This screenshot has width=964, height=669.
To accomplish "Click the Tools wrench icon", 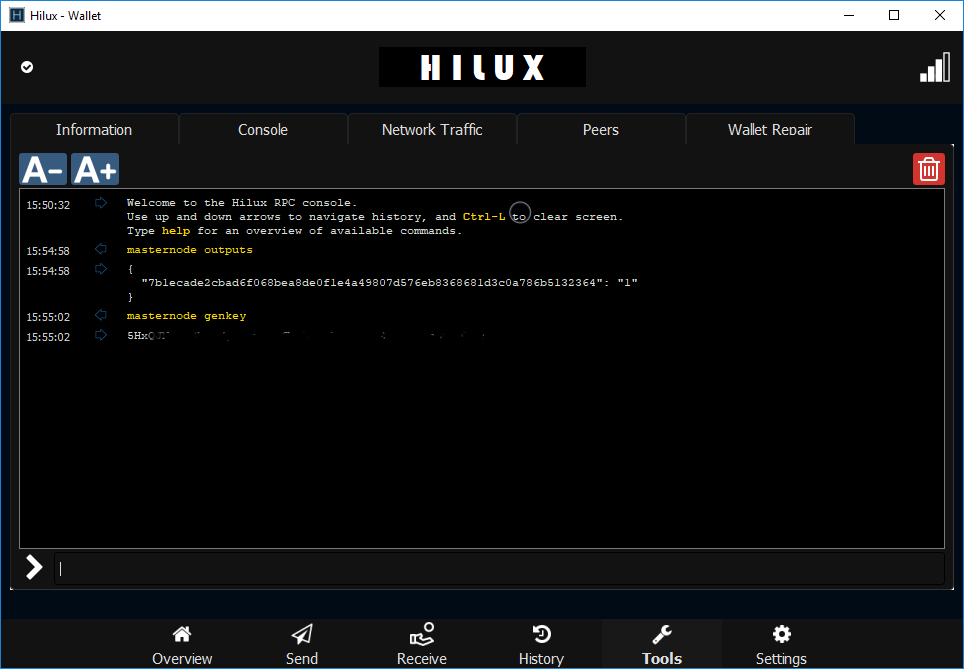I will pyautogui.click(x=662, y=633).
